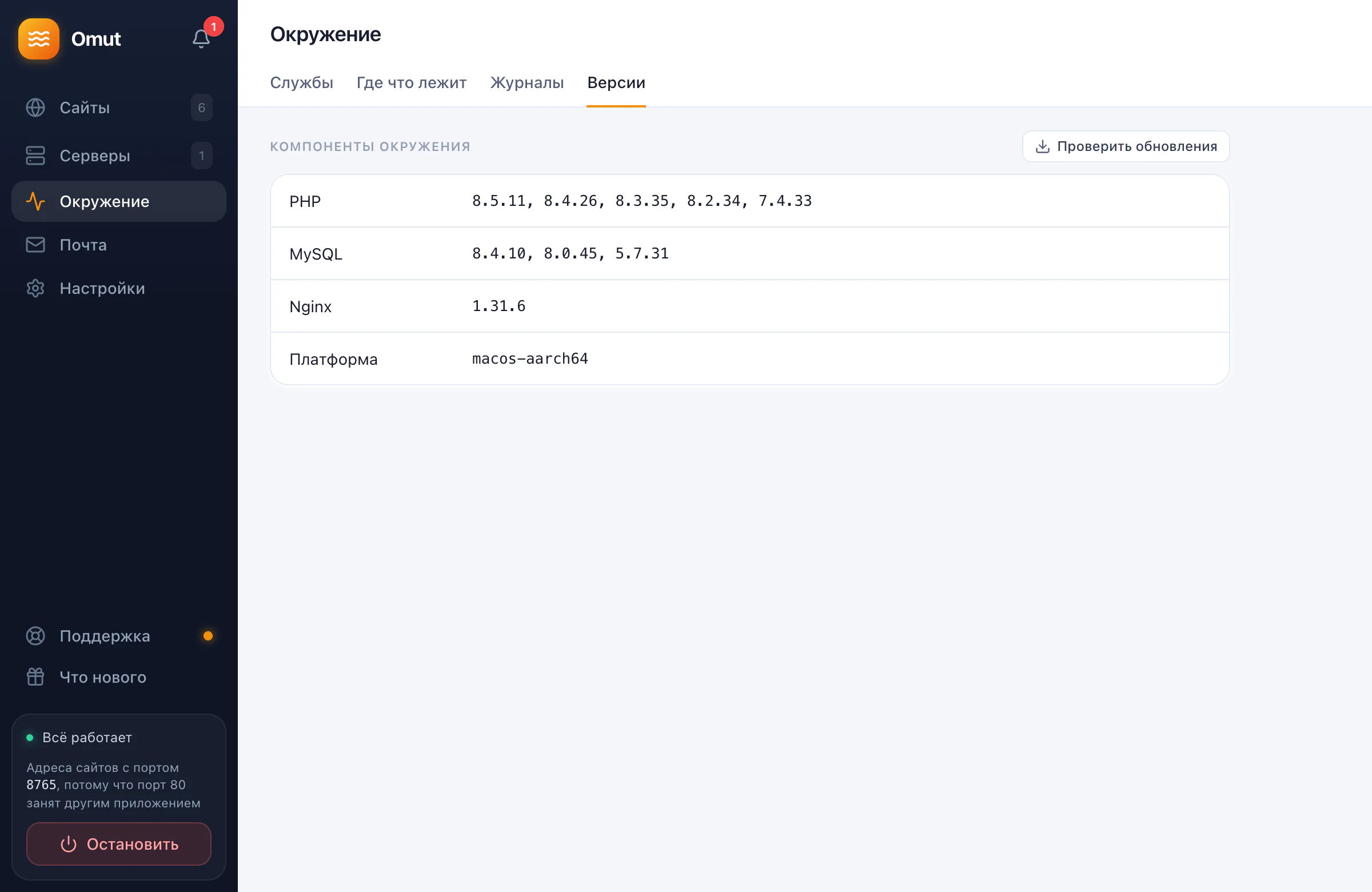Screen dimensions: 1372x892
Task: Open Поддержка label in the sidebar
Action: pyautogui.click(x=105, y=636)
